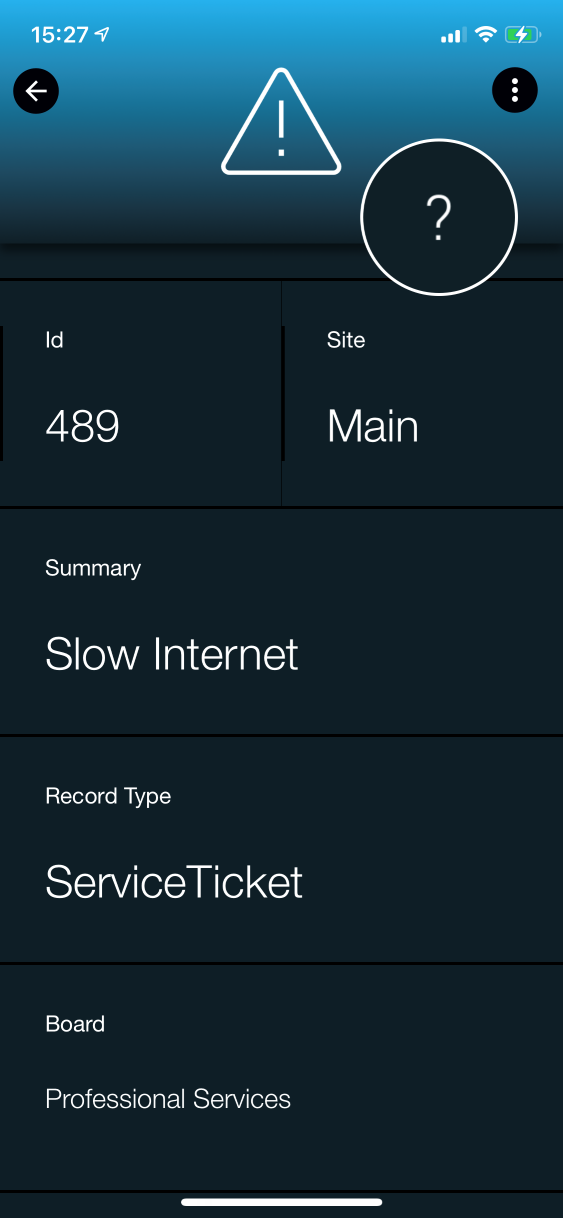Image resolution: width=563 pixels, height=1218 pixels.
Task: Open the three-dot overflow menu
Action: tap(515, 91)
